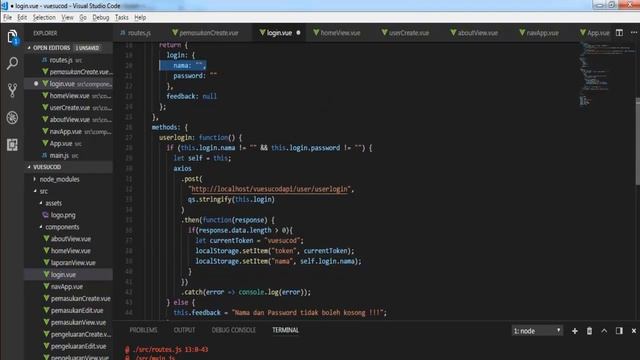The image size is (640, 360).
Task: Open logo.png in assets folder
Action: 63,215
